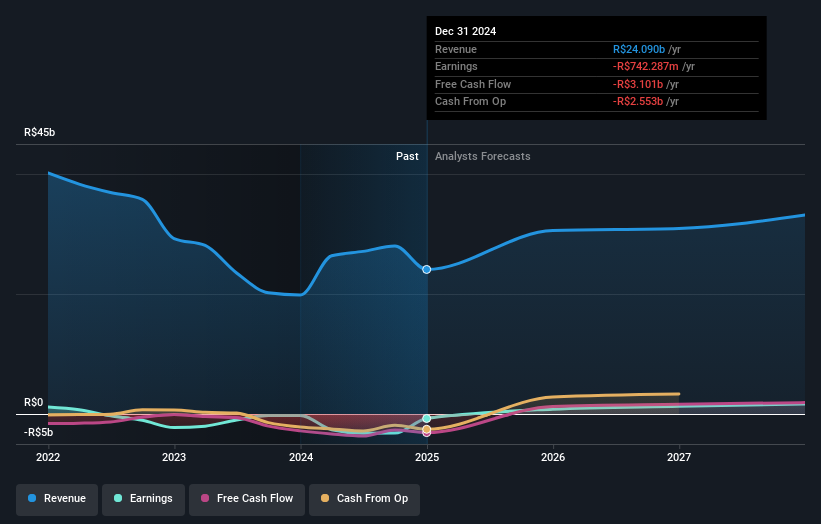
Task: Select the Cash From Op data point on the orange line
Action: coord(427,429)
